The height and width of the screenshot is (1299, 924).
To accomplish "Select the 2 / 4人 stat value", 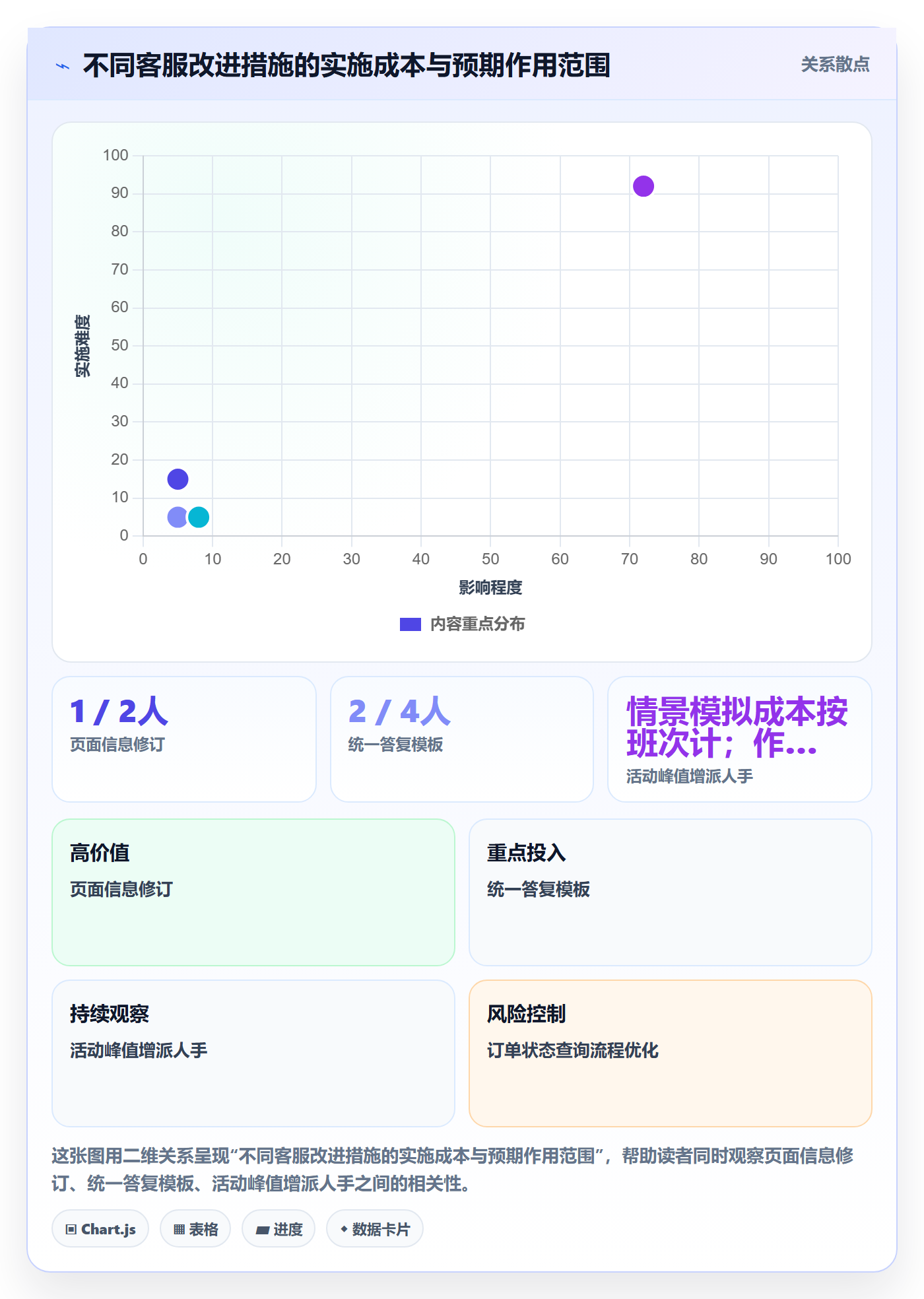I will (399, 712).
